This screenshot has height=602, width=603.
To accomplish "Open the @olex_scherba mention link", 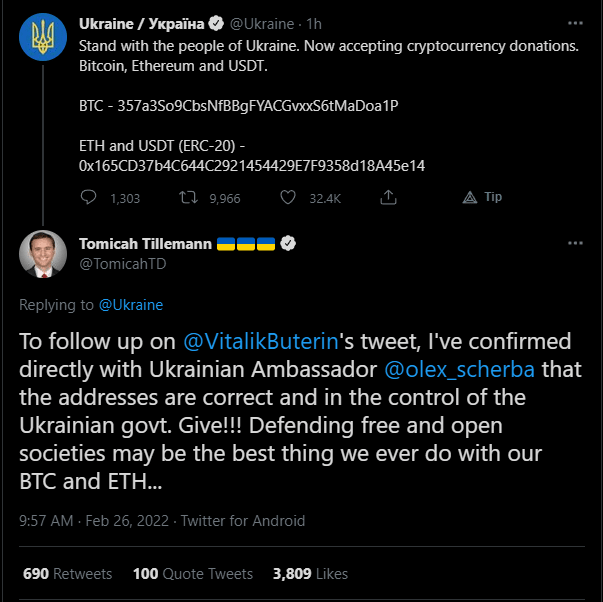I will [x=461, y=368].
